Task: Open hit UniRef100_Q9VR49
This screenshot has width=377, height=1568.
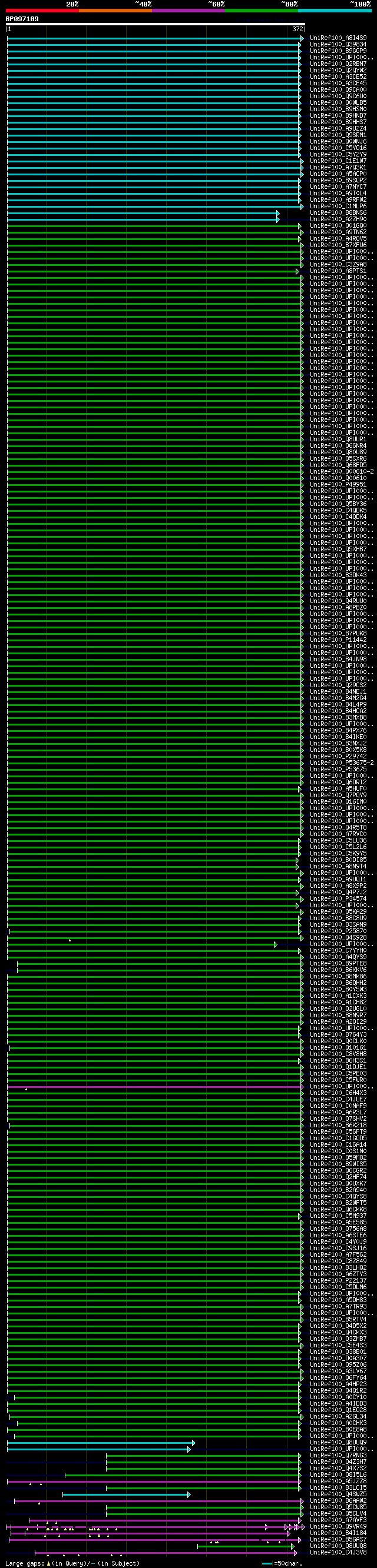Action: [x=338, y=1527]
